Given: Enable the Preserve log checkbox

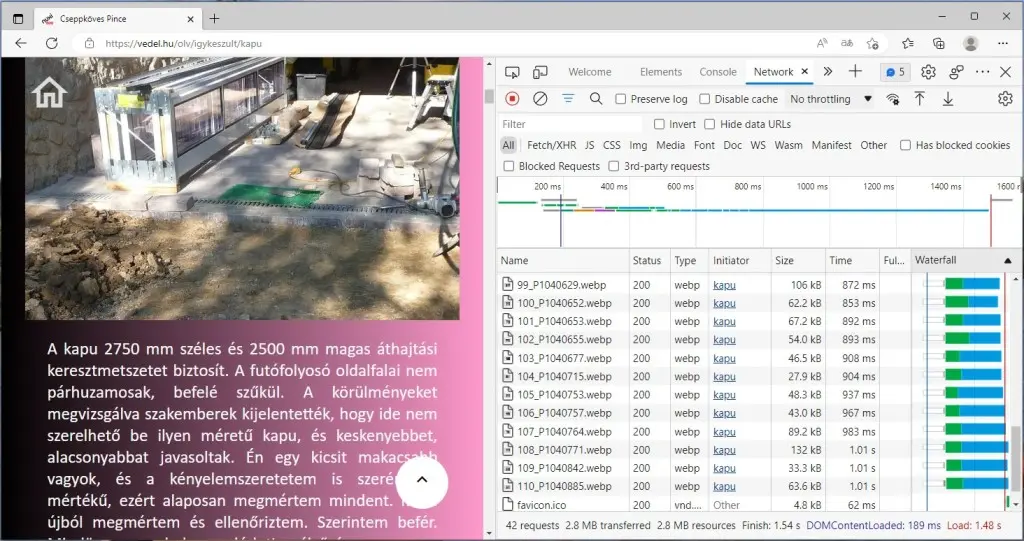Looking at the screenshot, I should [621, 99].
